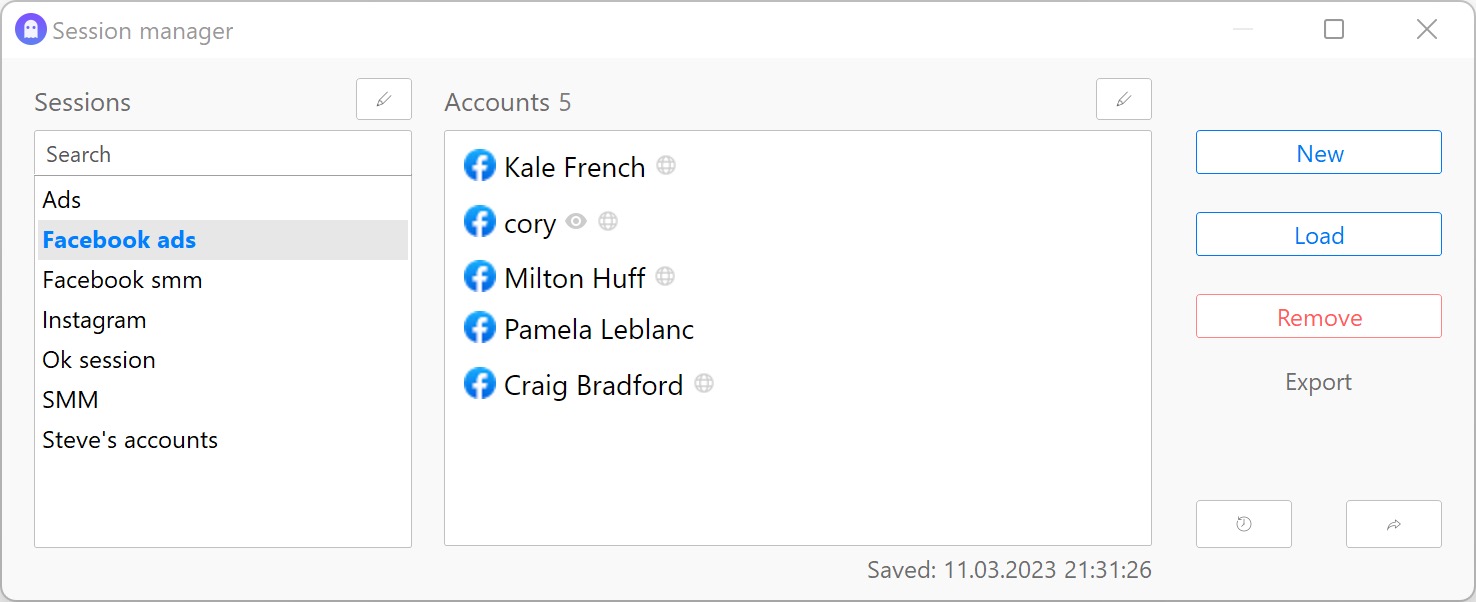Click the red Remove button
Image resolution: width=1476 pixels, height=602 pixels.
(x=1319, y=317)
